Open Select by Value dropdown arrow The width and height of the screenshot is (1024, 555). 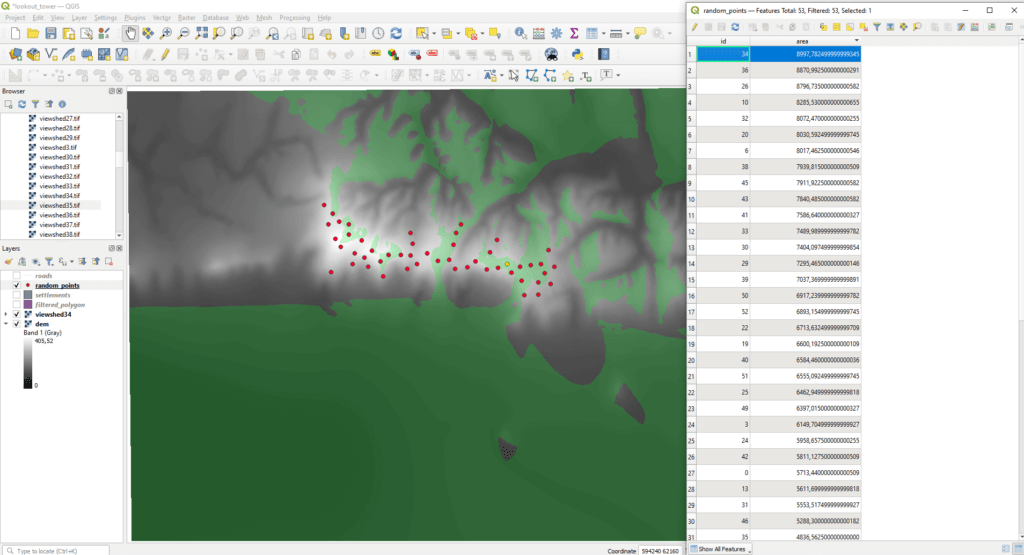pos(458,33)
